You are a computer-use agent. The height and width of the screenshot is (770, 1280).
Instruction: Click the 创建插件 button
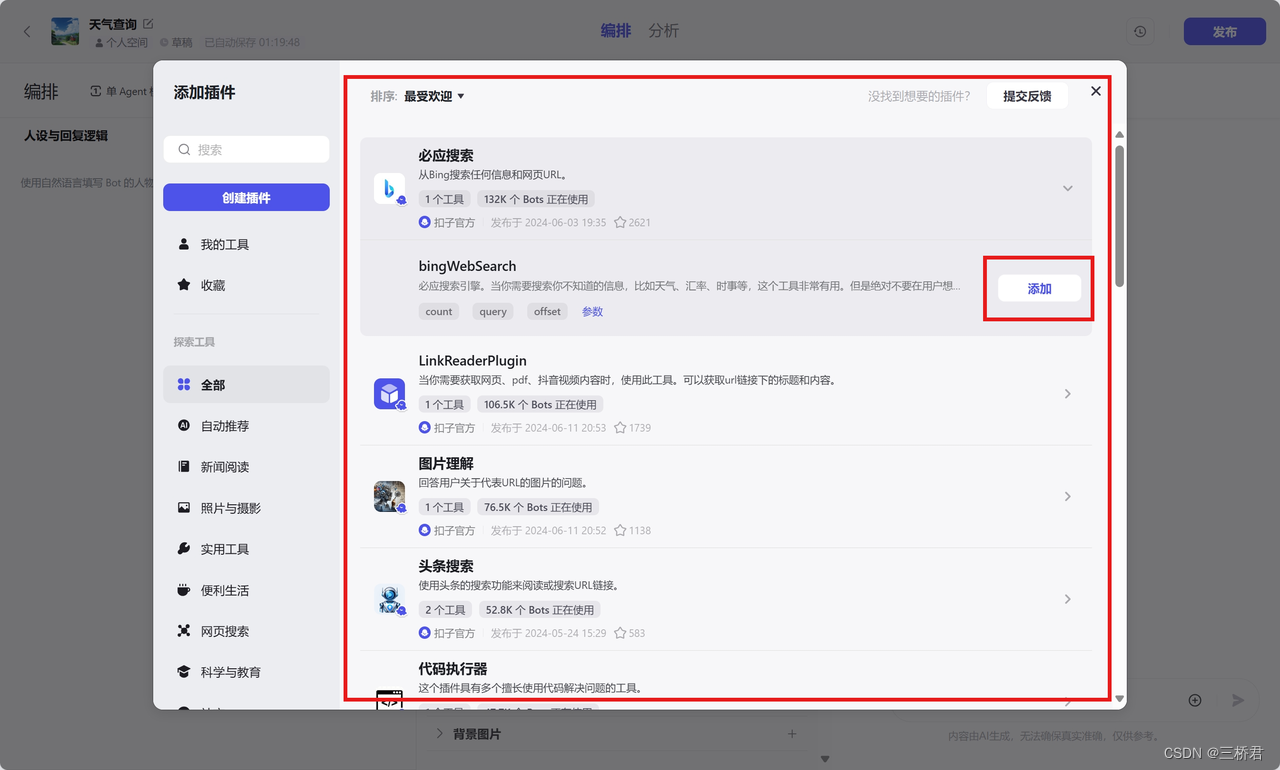[246, 197]
